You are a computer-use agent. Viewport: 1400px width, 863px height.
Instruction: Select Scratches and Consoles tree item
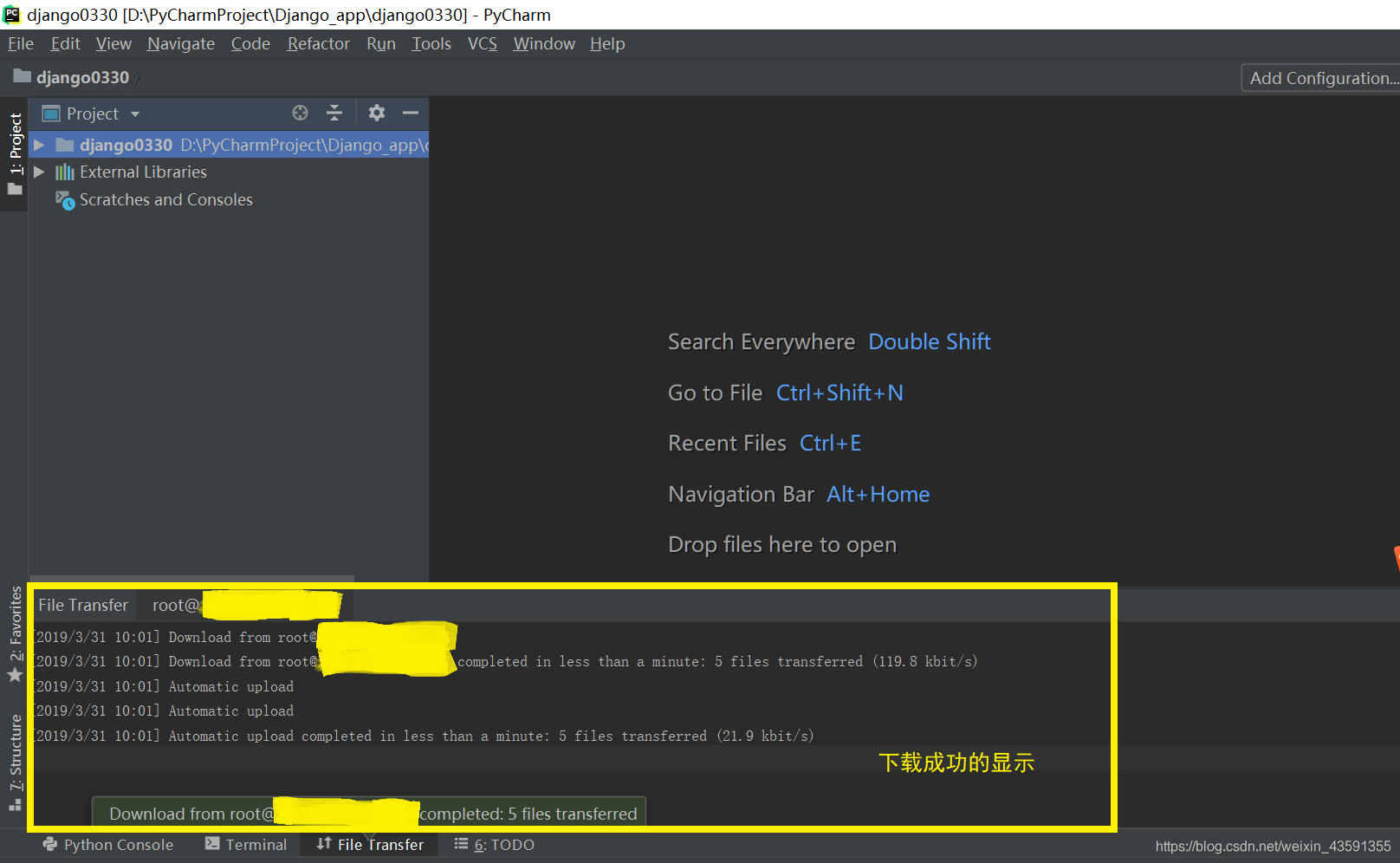pos(166,200)
